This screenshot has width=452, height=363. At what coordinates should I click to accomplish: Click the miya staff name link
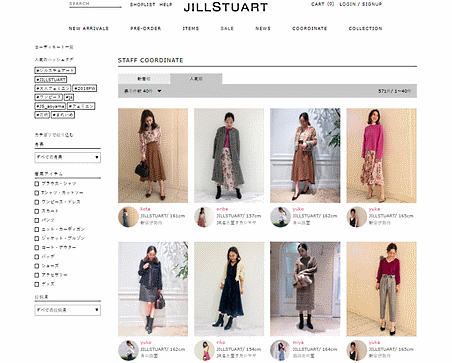(x=298, y=342)
